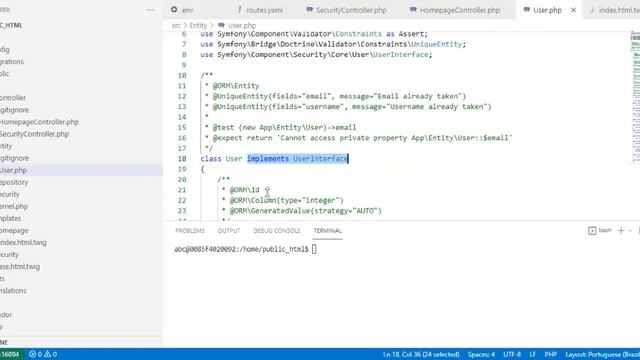Expand the migrations folder in explorer
This screenshot has height=360, width=640.
[x=11, y=62]
